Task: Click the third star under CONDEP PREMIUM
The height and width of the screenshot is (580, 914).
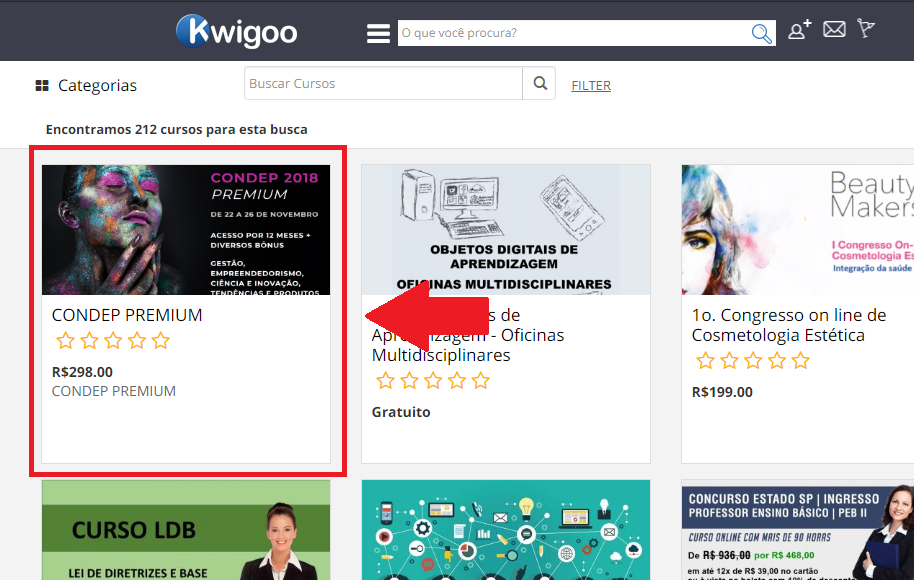Action: click(x=113, y=340)
